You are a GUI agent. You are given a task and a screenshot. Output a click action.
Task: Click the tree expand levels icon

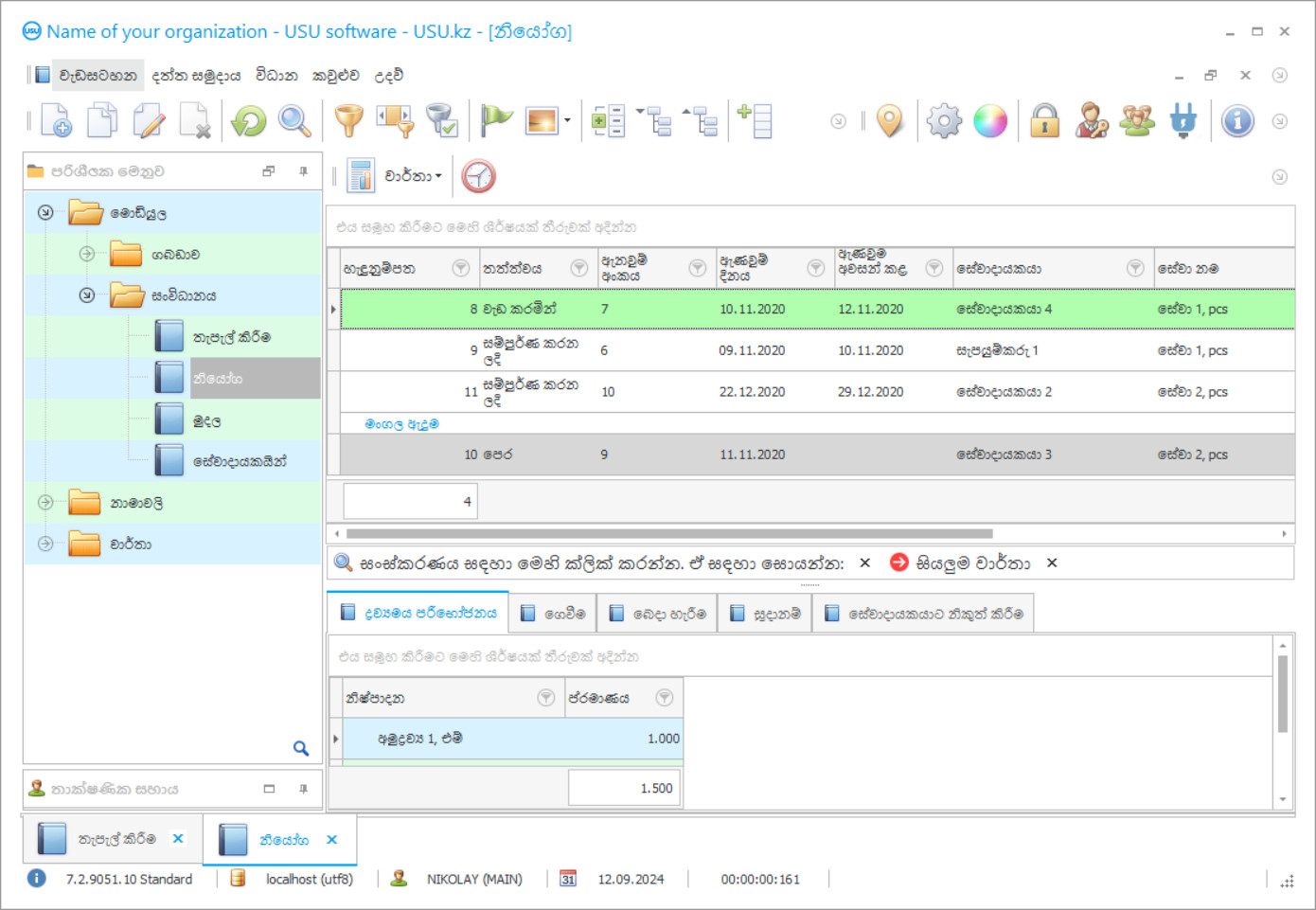click(654, 120)
